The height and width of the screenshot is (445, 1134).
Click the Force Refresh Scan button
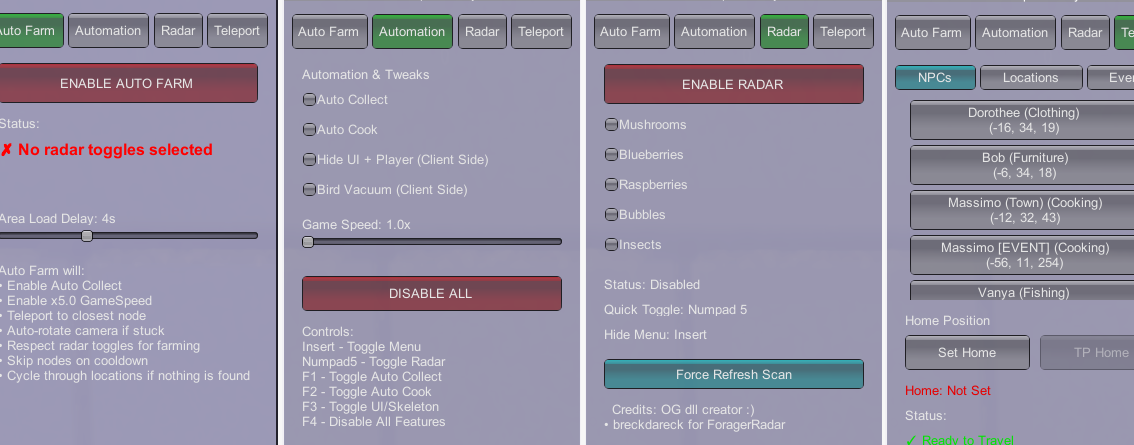pyautogui.click(x=733, y=374)
